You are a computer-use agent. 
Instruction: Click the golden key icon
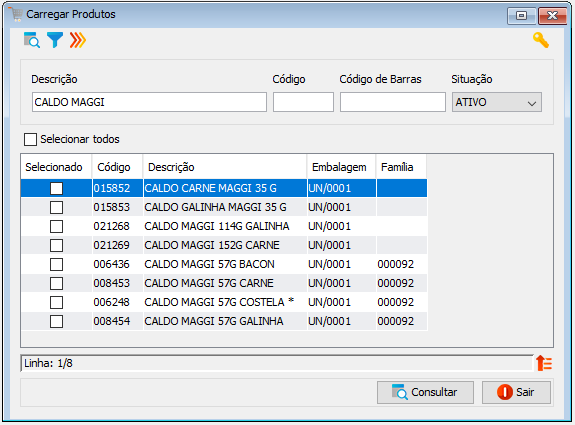pyautogui.click(x=541, y=40)
